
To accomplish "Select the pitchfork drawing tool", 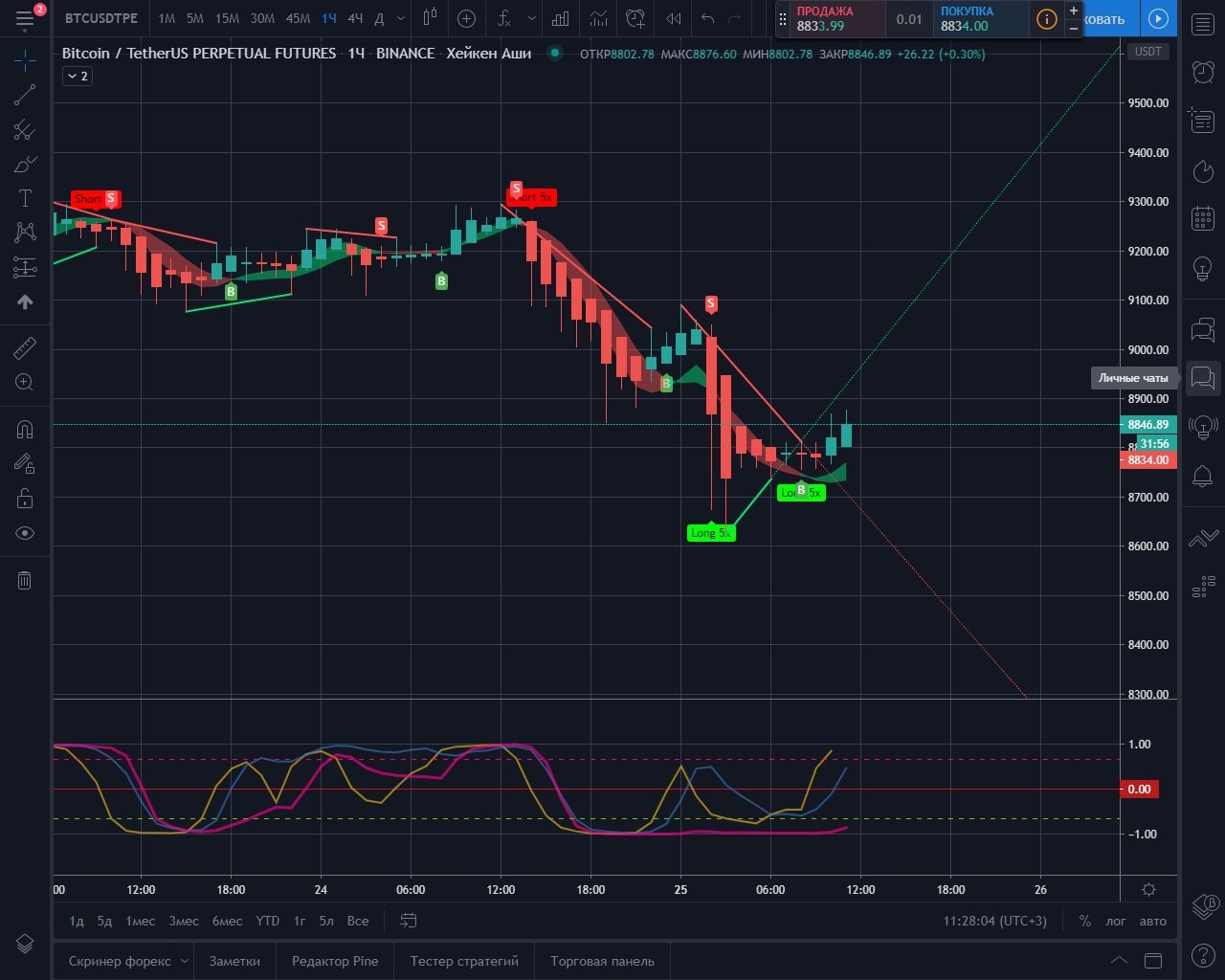I will [x=25, y=130].
